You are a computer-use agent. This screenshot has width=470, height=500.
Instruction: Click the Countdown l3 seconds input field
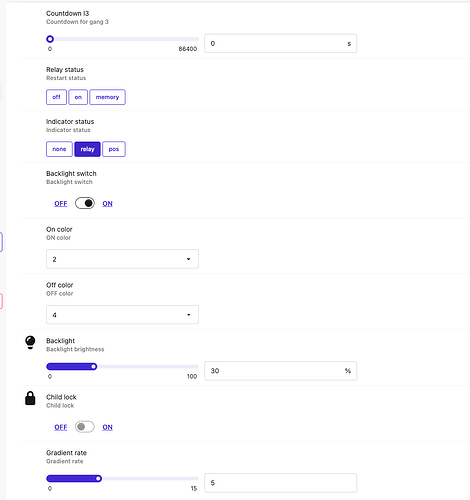280,43
